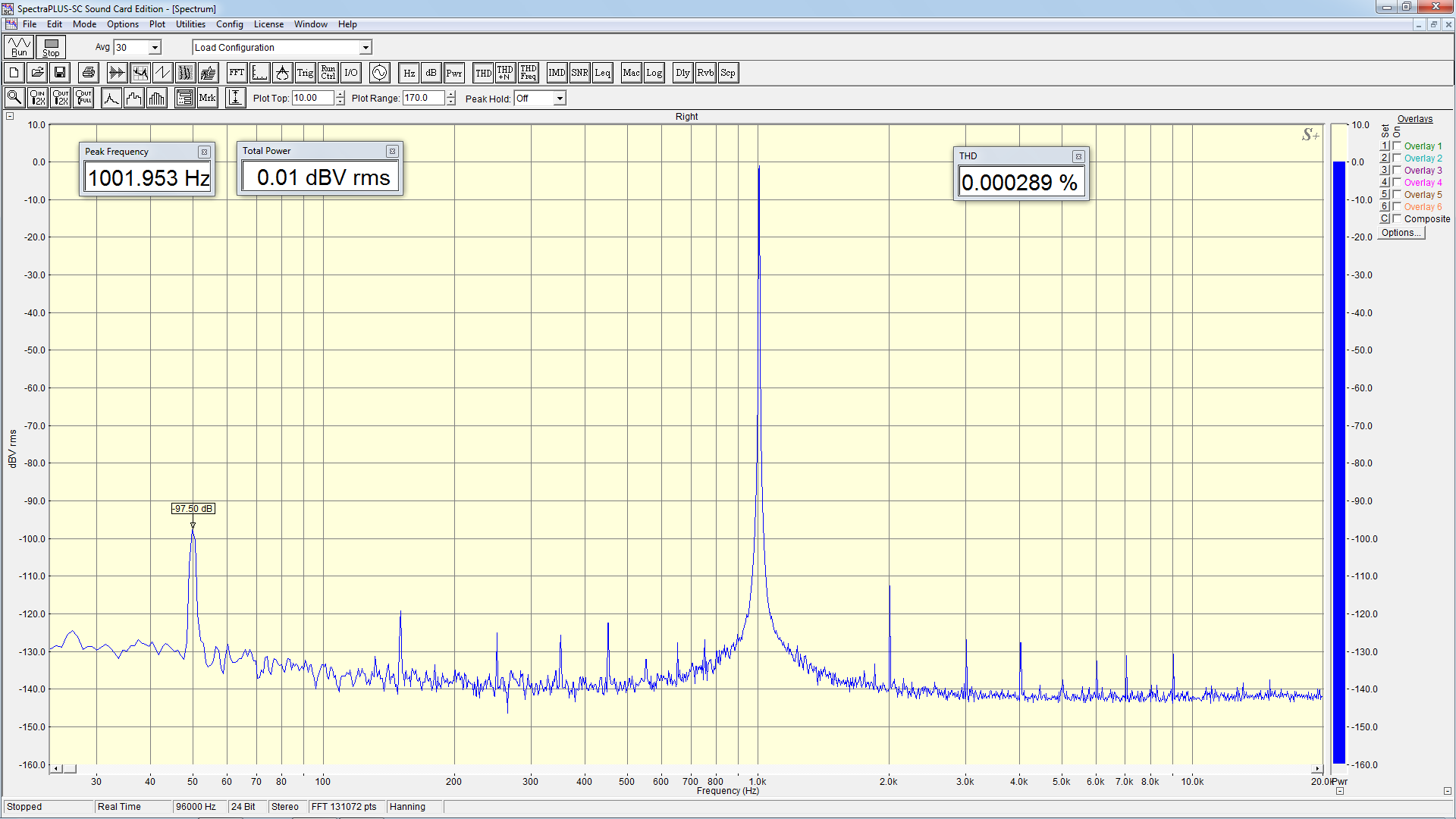Screen dimensions: 1456x819
Task: Click the overlay Options... button
Action: [x=1401, y=233]
